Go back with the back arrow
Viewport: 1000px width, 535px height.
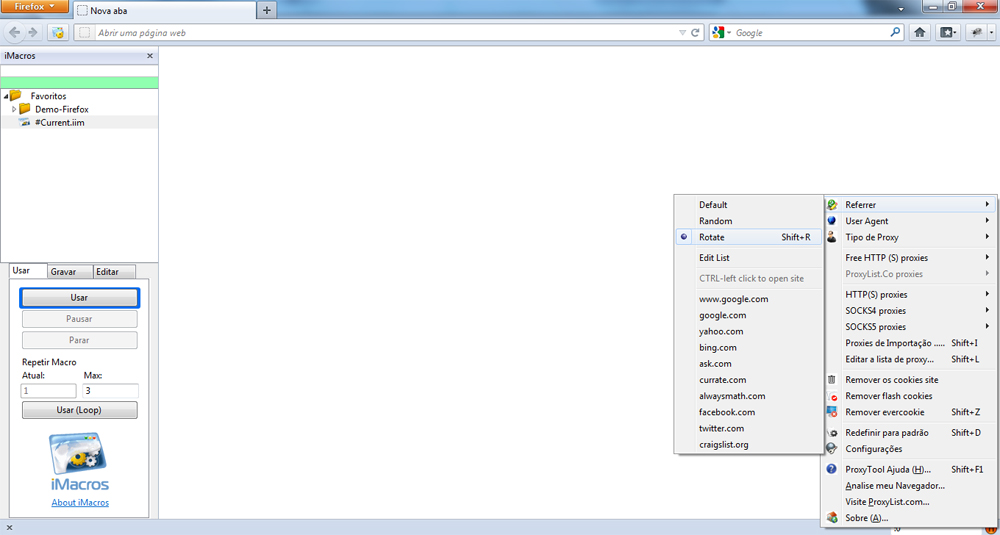[x=14, y=33]
